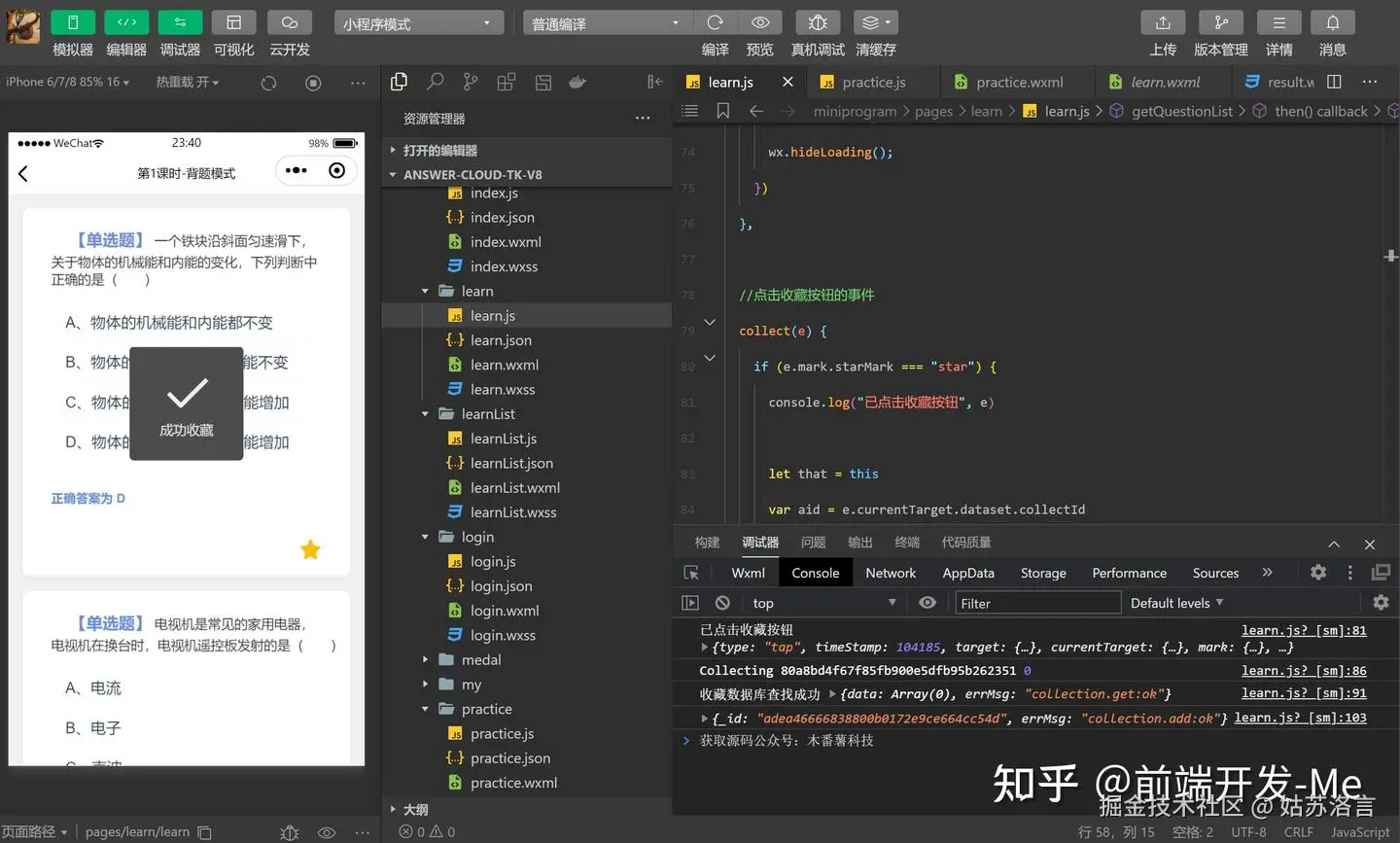
Task: Click the devtools settings gear icon
Action: pos(1318,573)
